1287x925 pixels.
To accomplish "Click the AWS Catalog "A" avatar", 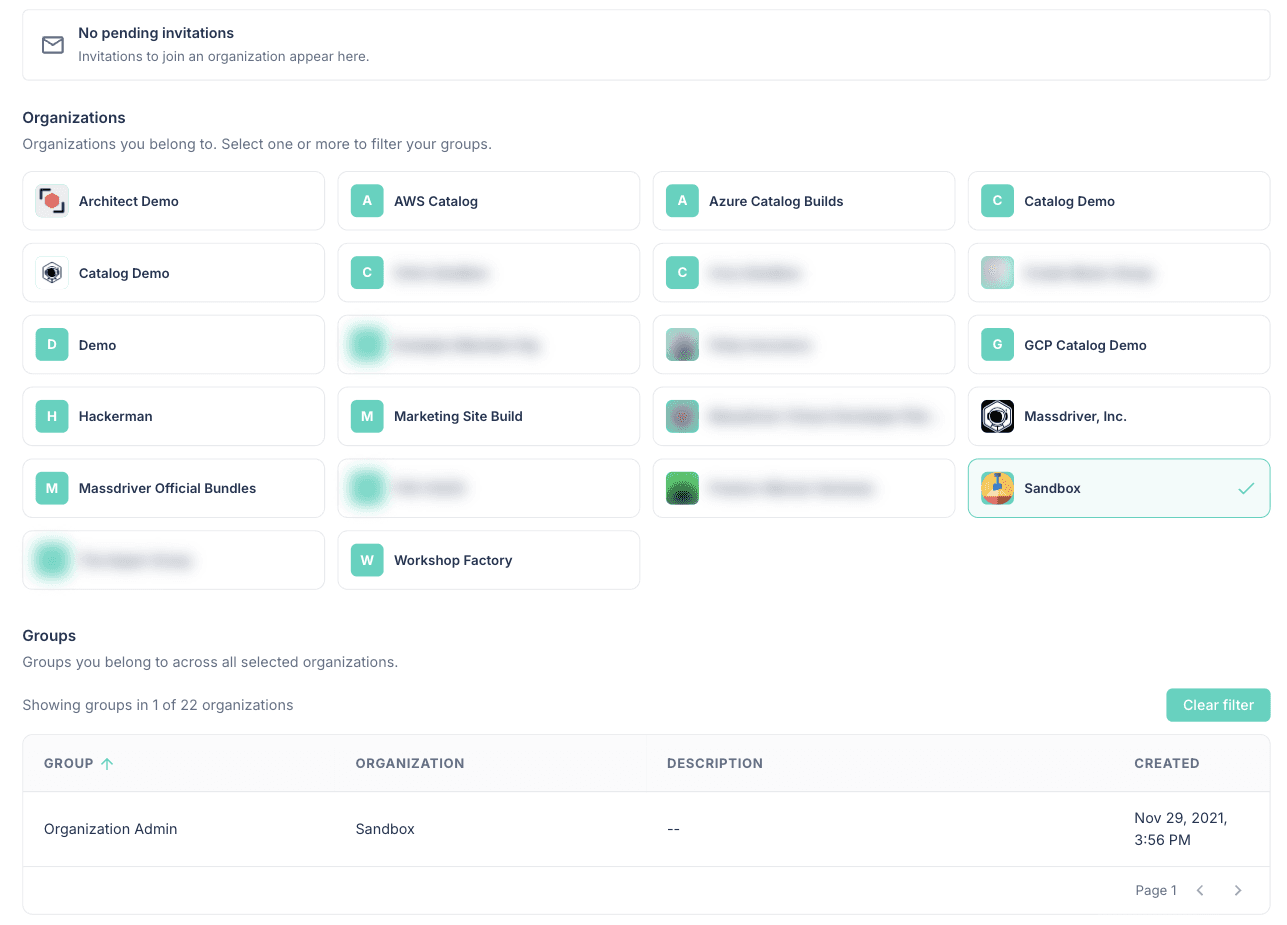I will tap(367, 201).
